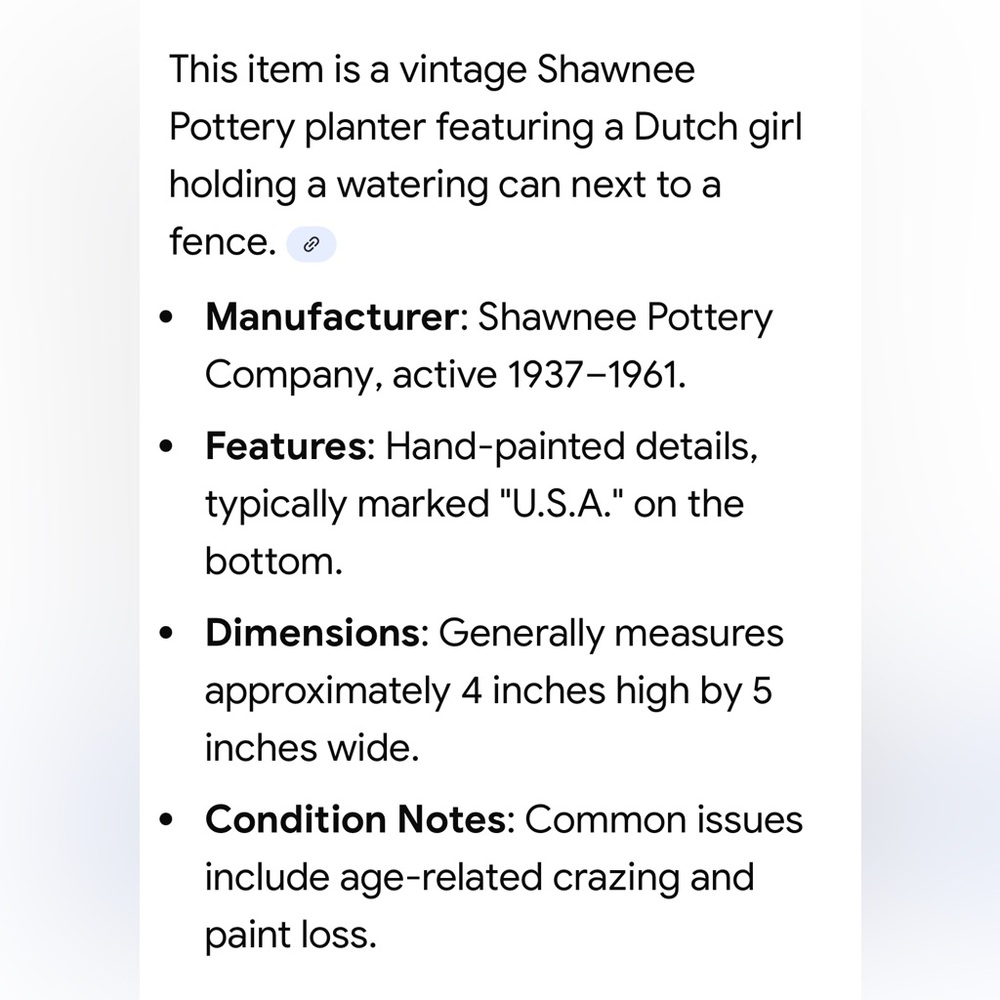
Task: Click the quoted "U.S.A." marking text
Action: (559, 504)
